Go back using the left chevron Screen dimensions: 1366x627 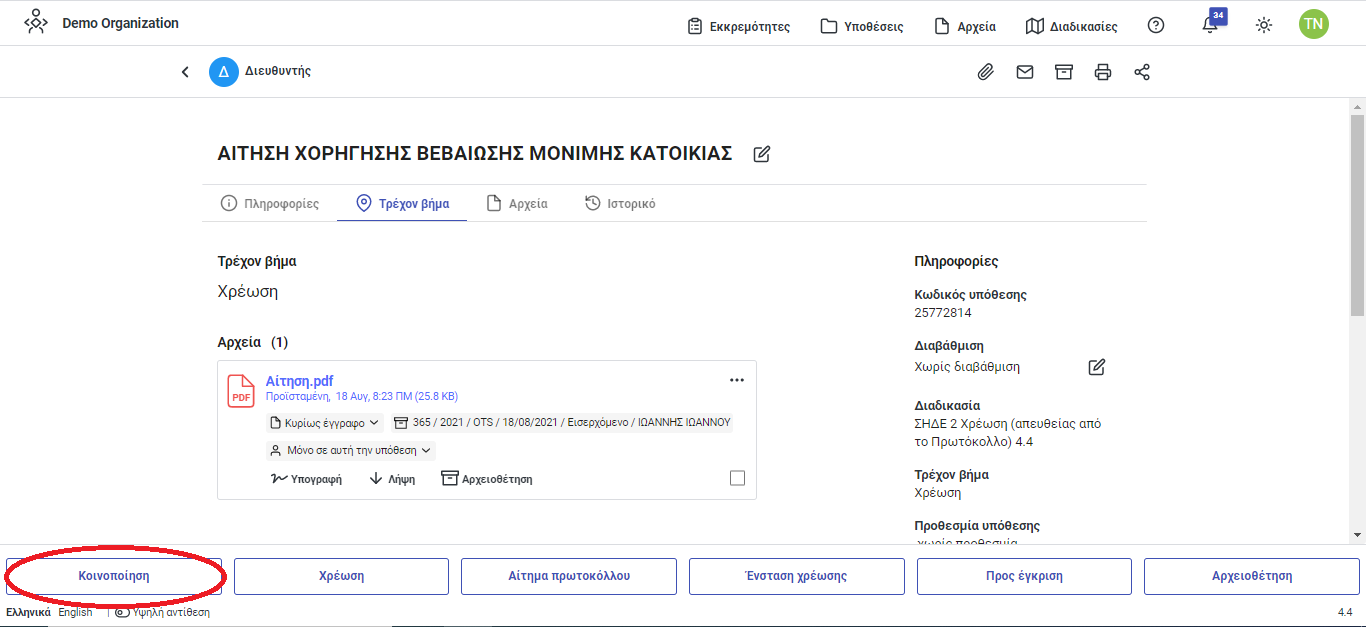click(x=185, y=72)
